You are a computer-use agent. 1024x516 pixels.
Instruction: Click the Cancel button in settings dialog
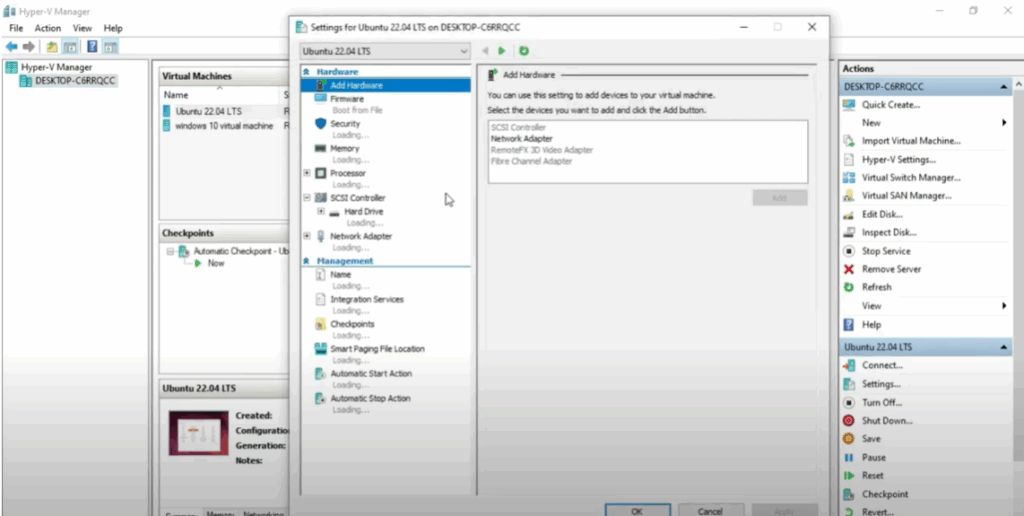pyautogui.click(x=710, y=510)
